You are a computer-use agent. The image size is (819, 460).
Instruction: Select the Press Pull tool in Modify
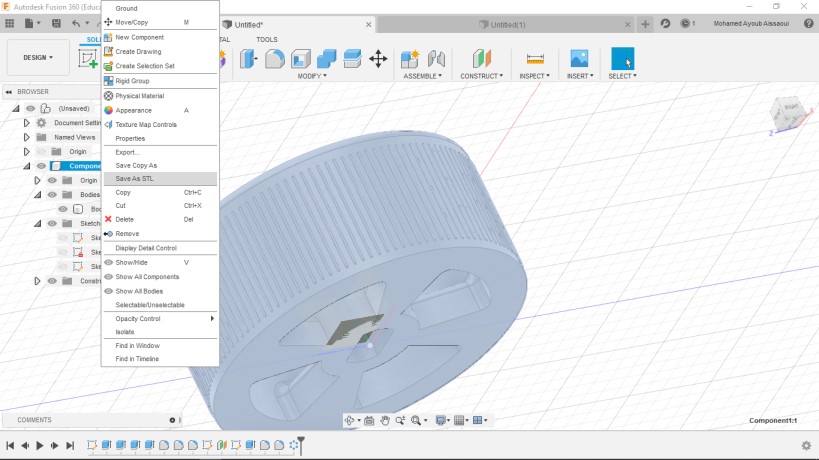pos(249,58)
